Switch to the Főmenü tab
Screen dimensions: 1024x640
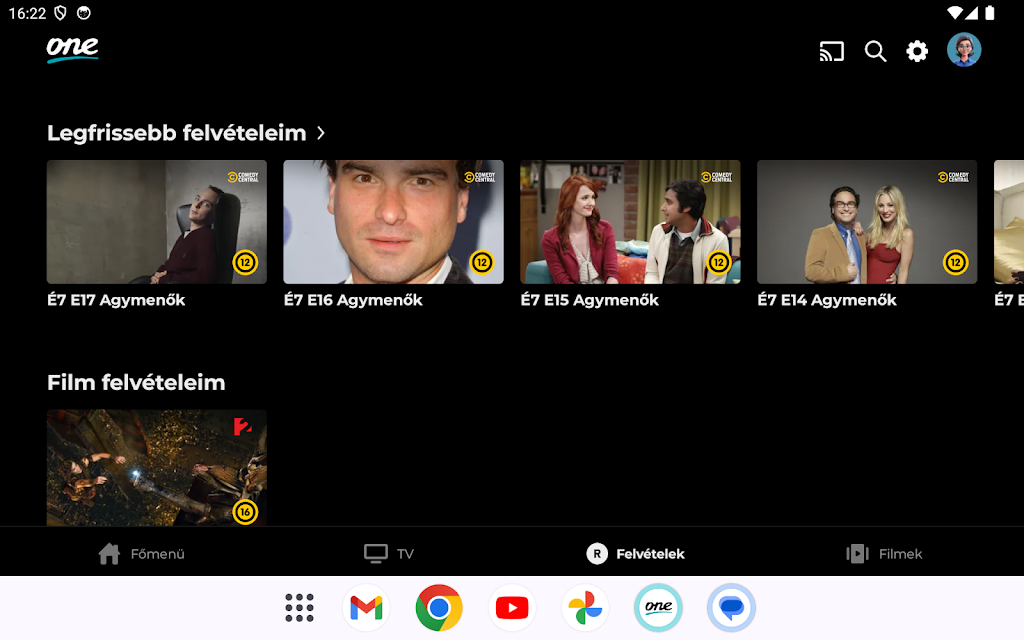tap(142, 553)
